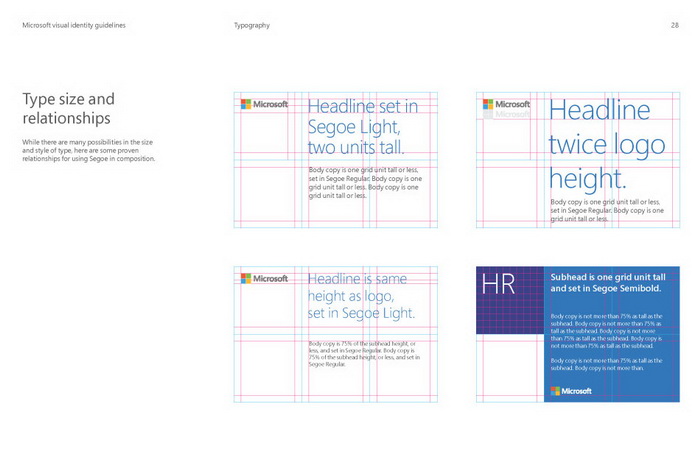Image resolution: width=700 pixels, height=452 pixels.
Task: Select the 'Type size and relationships' heading
Action: point(68,108)
